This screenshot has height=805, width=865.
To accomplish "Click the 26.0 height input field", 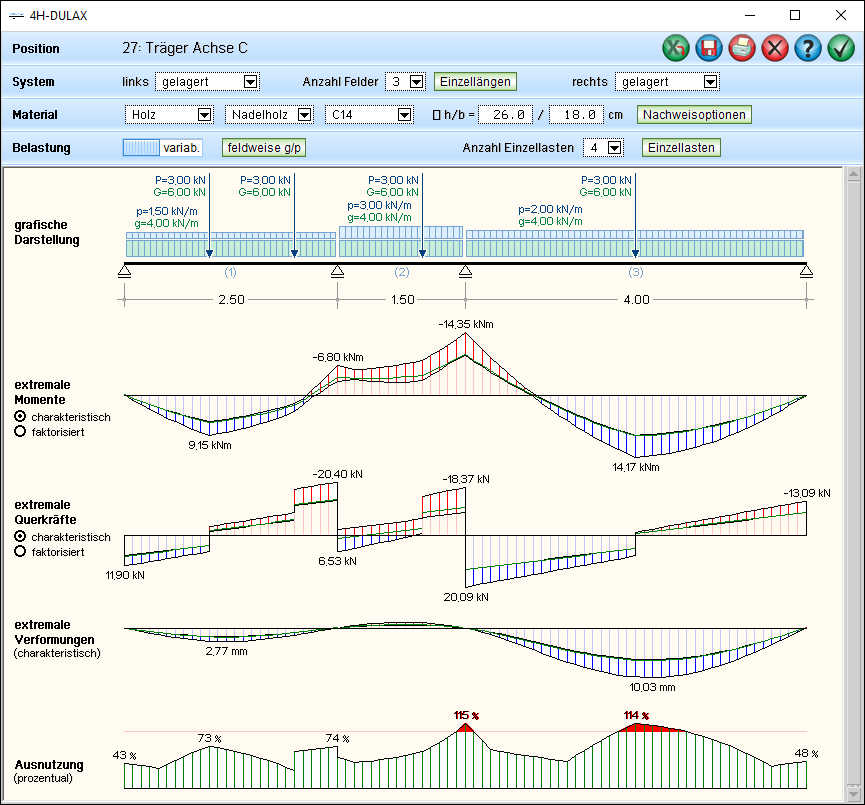I will 505,115.
